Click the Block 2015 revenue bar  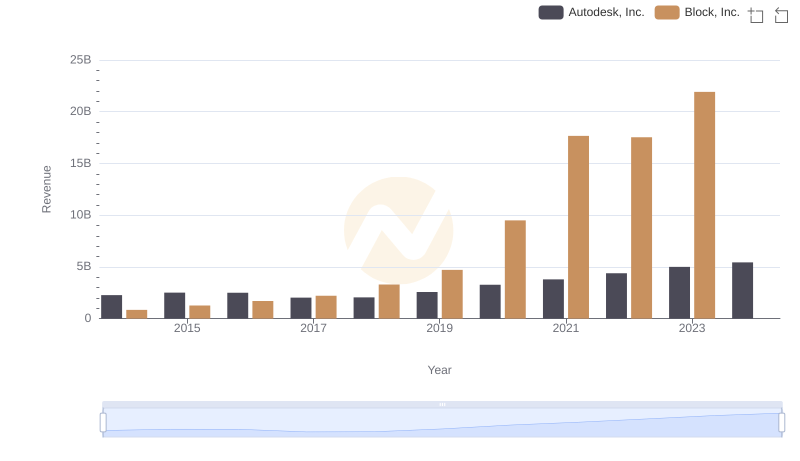(199, 312)
